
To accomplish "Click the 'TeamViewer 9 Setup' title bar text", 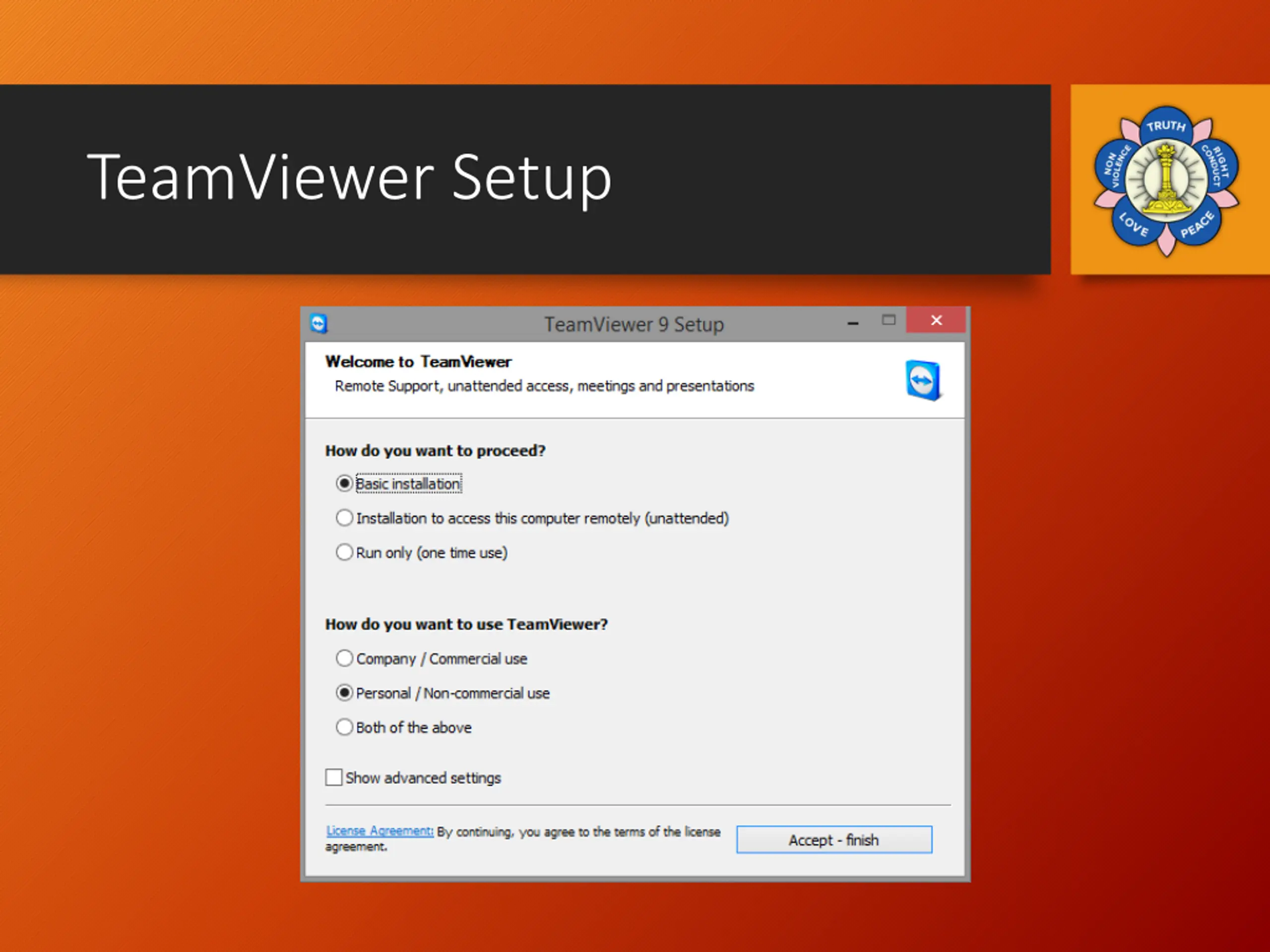I will point(634,324).
